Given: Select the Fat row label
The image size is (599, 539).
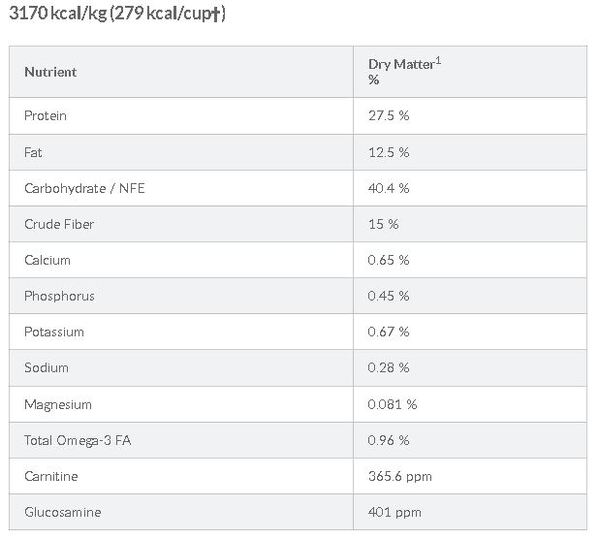Looking at the screenshot, I should pyautogui.click(x=33, y=152).
